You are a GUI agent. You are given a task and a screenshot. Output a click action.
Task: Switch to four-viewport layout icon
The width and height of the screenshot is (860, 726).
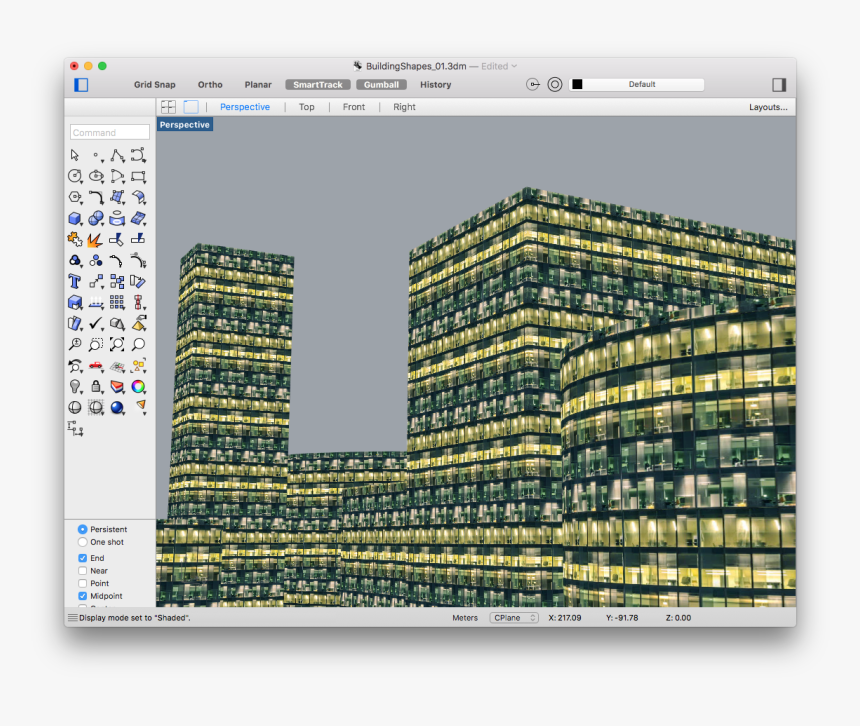click(x=168, y=107)
